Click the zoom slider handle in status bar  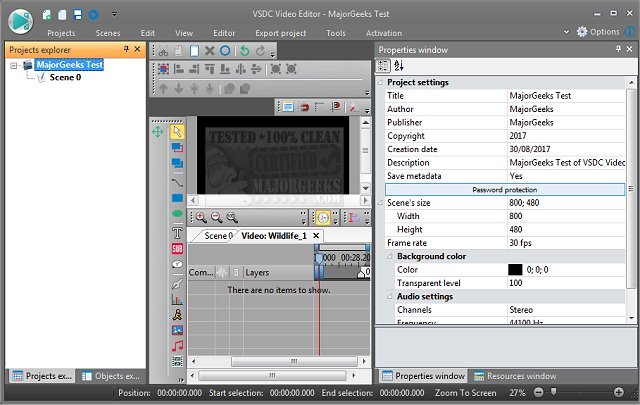[553, 392]
